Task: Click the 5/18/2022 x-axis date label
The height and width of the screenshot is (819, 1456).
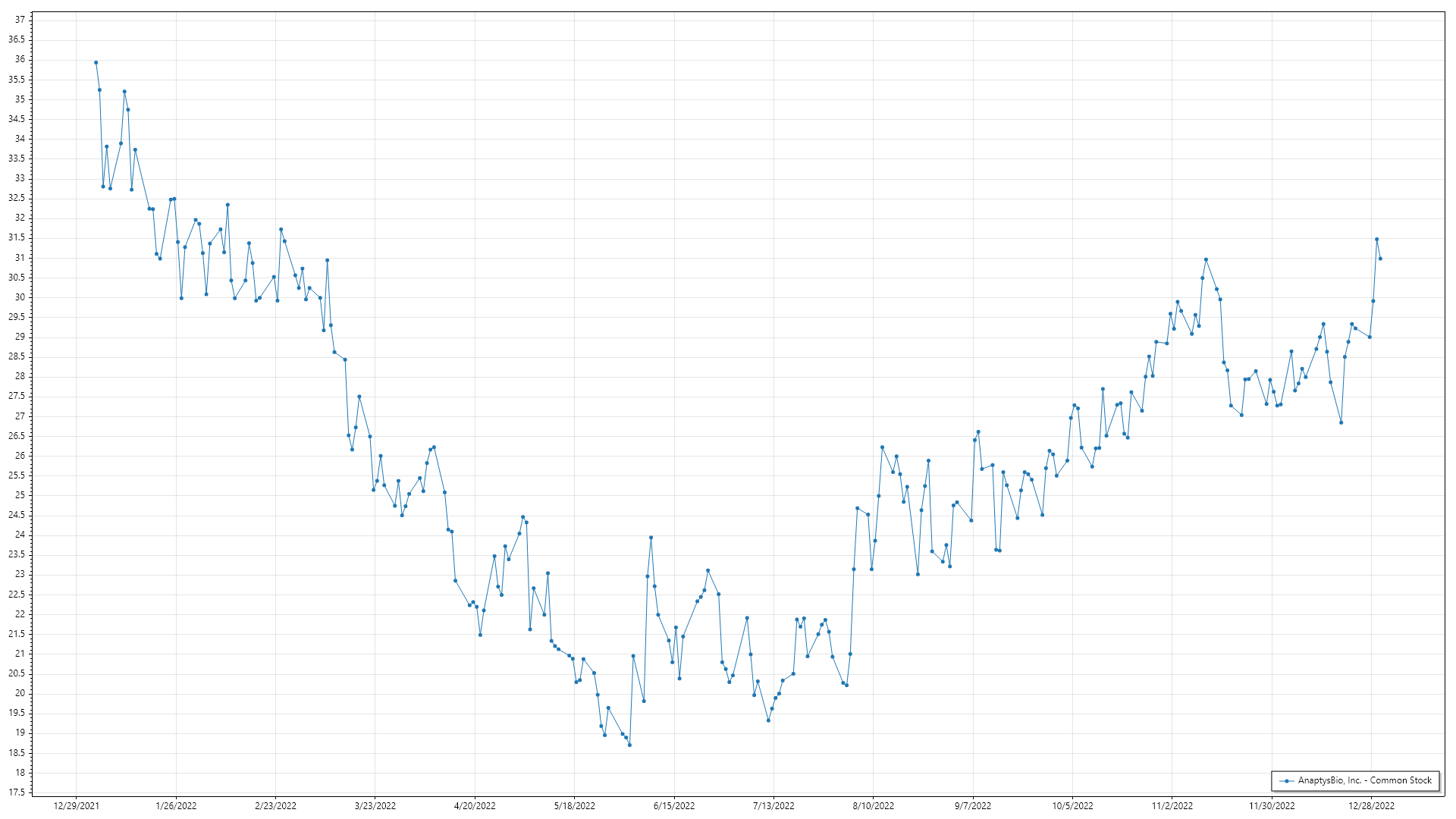Action: coord(575,805)
